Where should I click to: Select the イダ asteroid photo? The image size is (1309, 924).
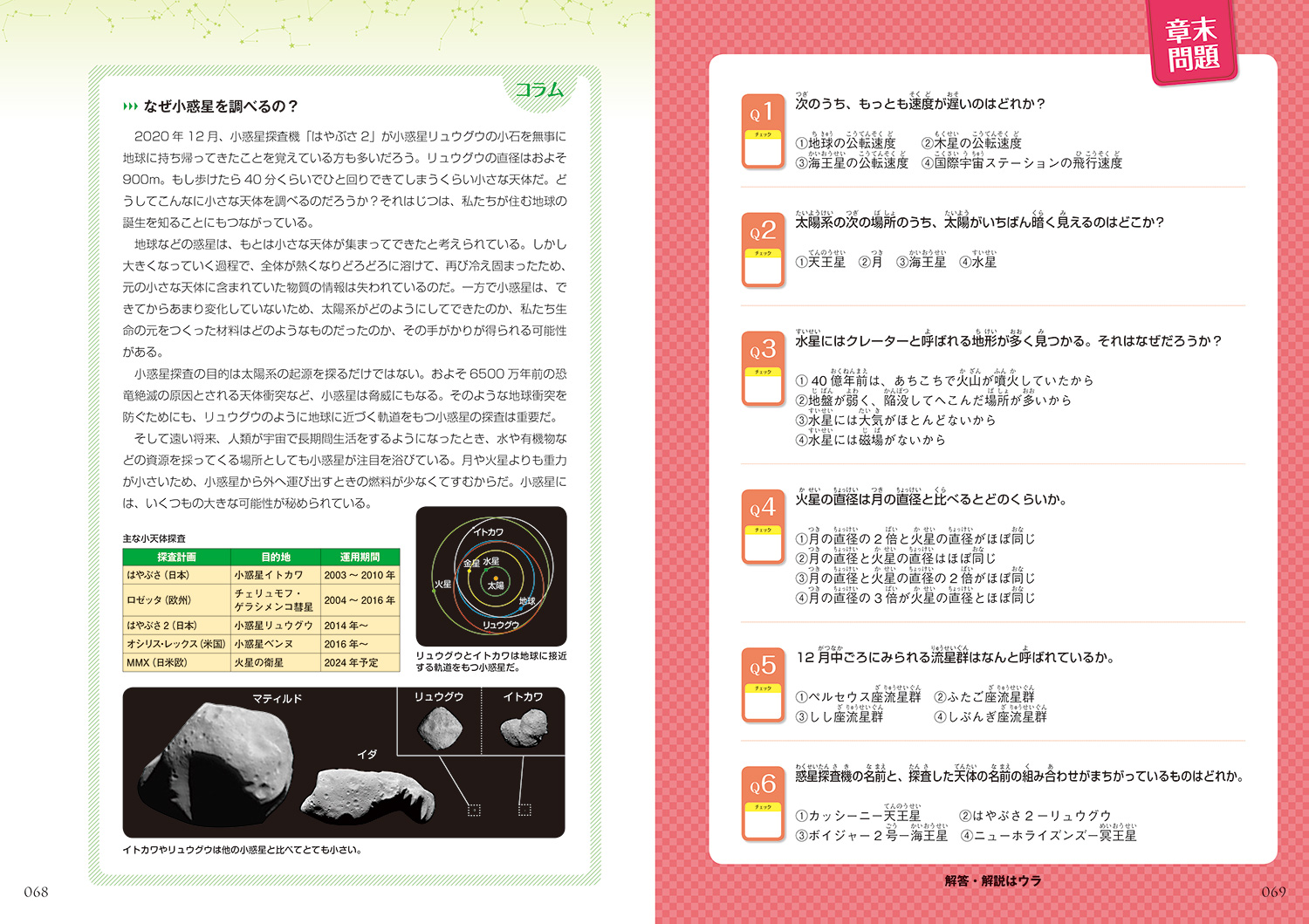[x=367, y=796]
